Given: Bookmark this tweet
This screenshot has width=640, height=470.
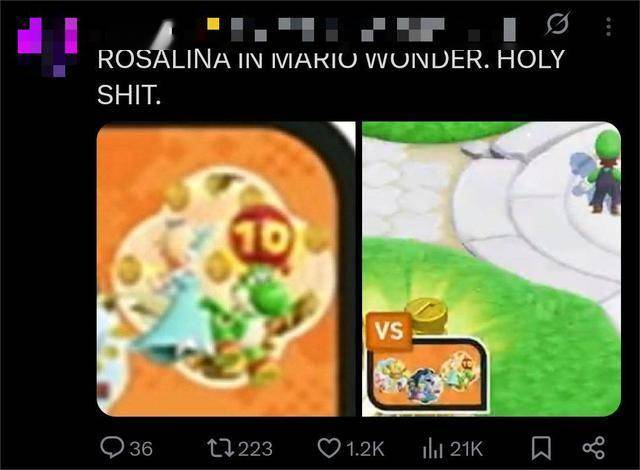Looking at the screenshot, I should pyautogui.click(x=541, y=448).
